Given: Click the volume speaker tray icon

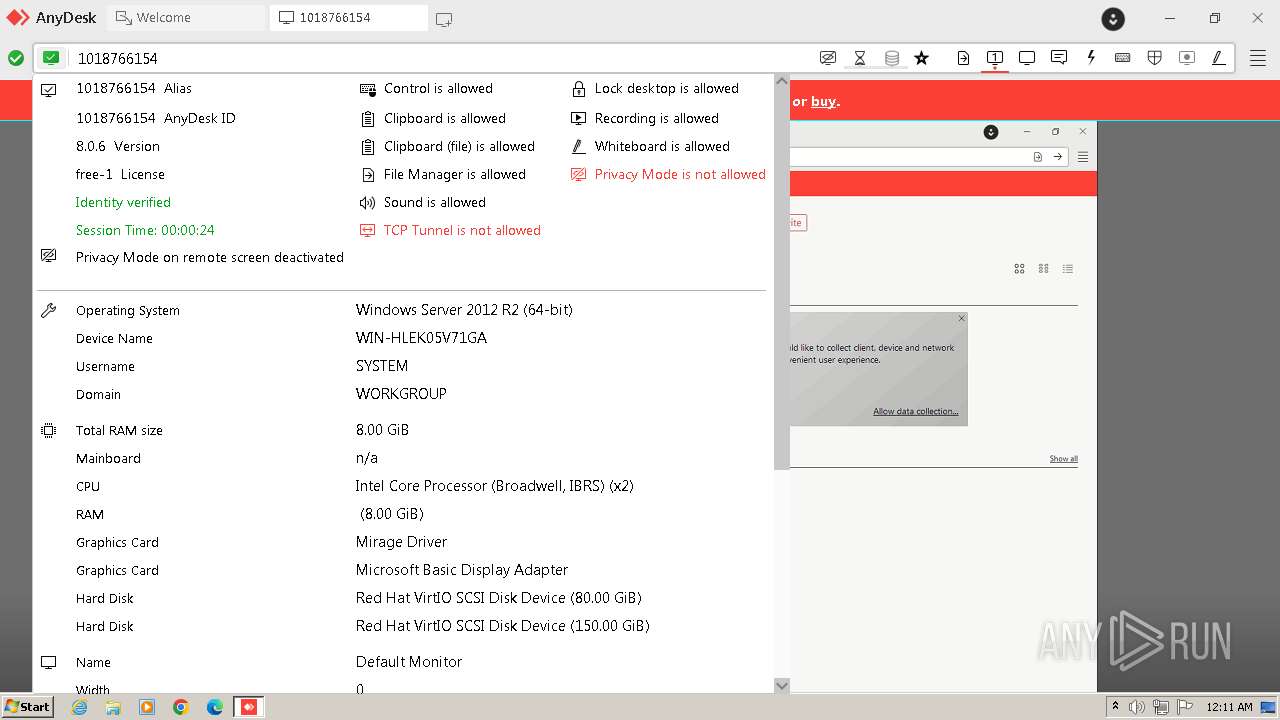Looking at the screenshot, I should click(x=1137, y=707).
